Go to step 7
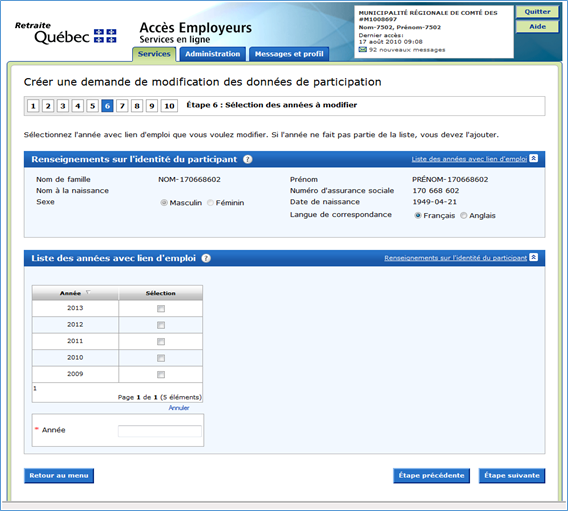Viewport: 568px width, 511px height. click(122, 106)
